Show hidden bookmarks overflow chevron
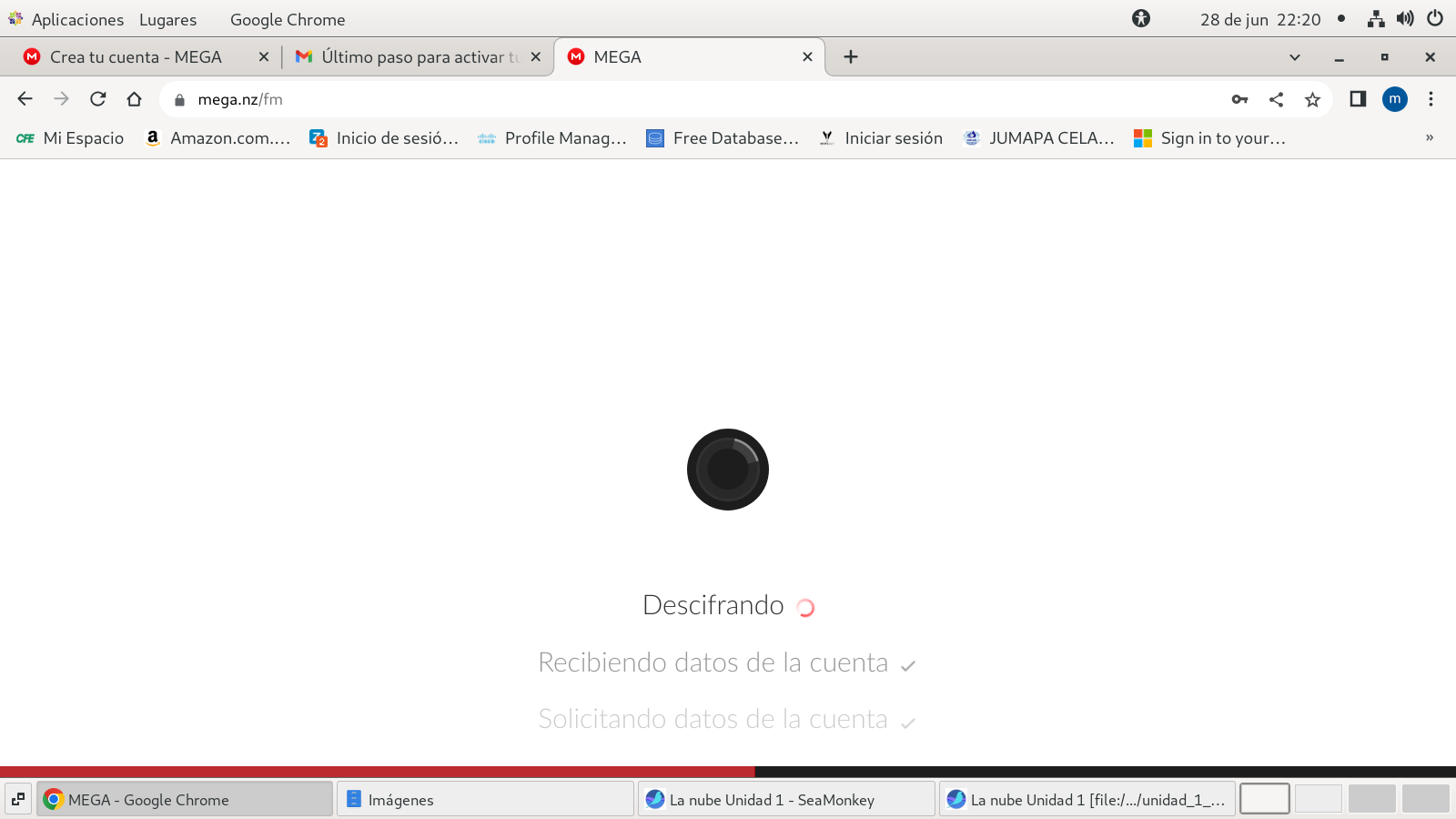 point(1429,137)
